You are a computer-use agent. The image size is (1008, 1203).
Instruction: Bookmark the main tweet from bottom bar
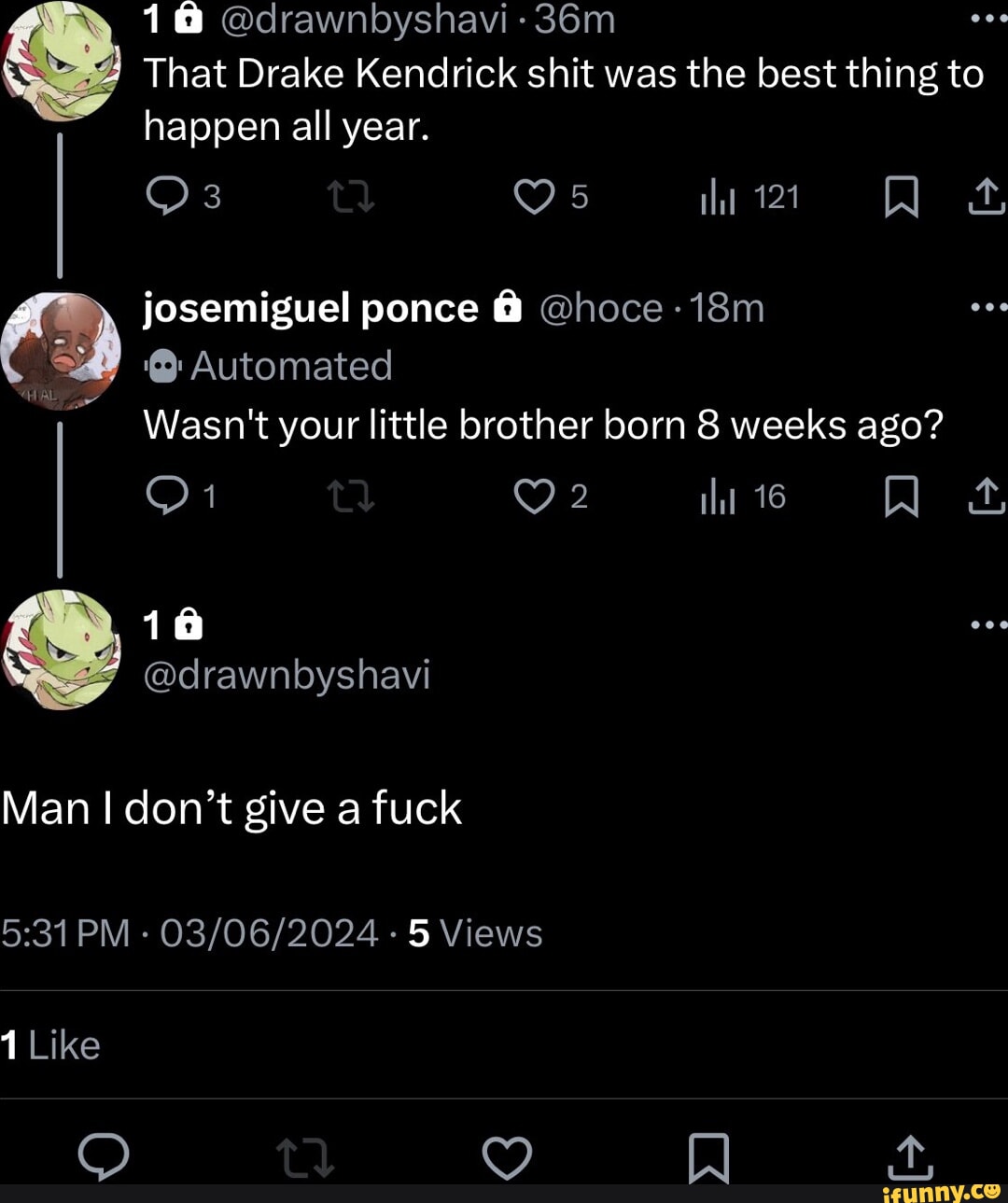click(x=708, y=1158)
